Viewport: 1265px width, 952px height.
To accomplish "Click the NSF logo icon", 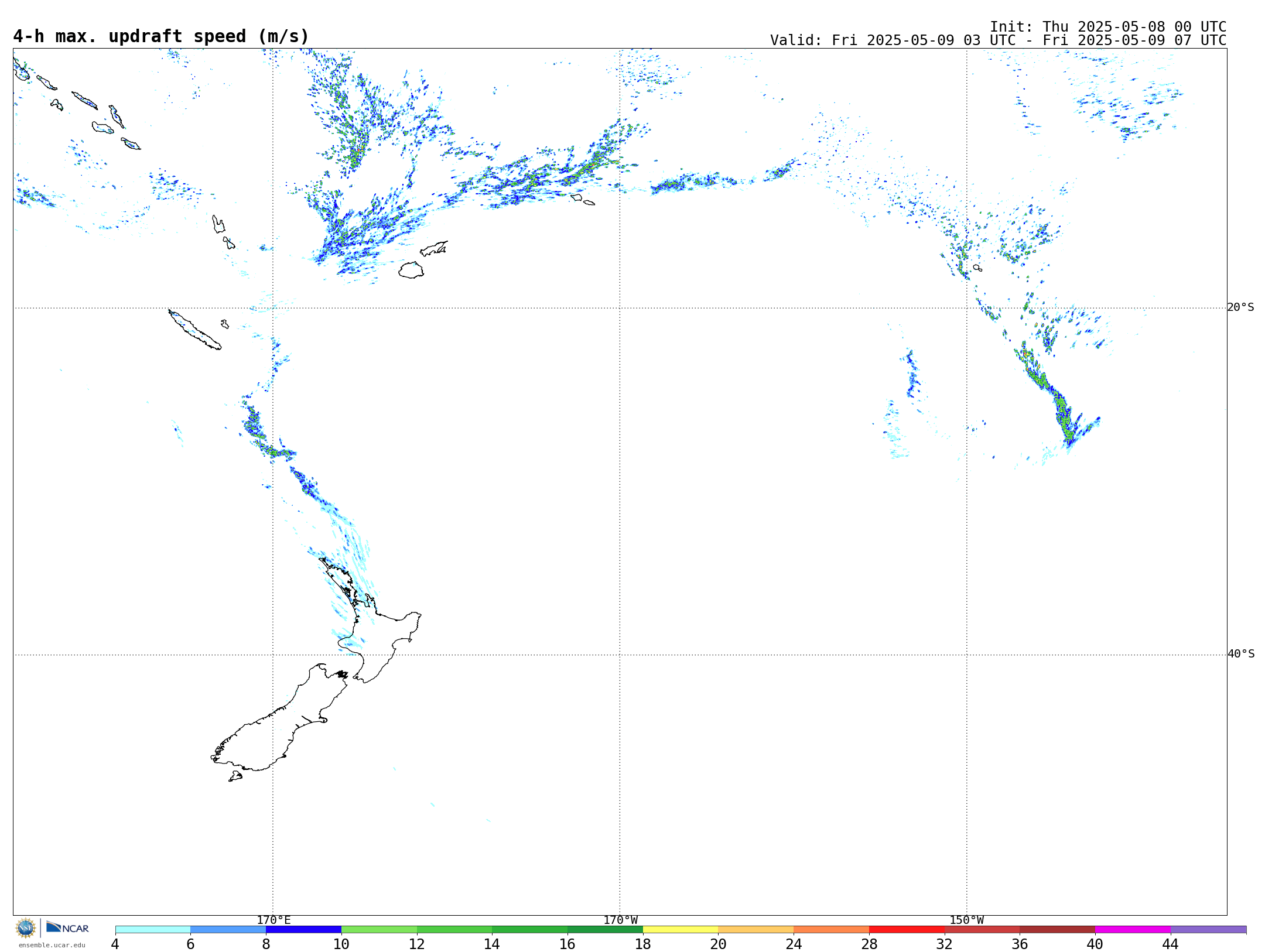I will [x=26, y=928].
